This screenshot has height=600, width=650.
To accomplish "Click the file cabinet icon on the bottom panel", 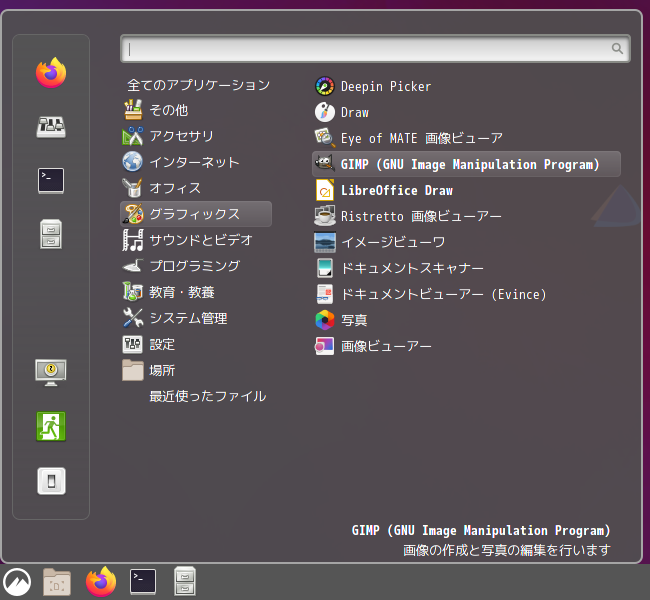I will (185, 581).
